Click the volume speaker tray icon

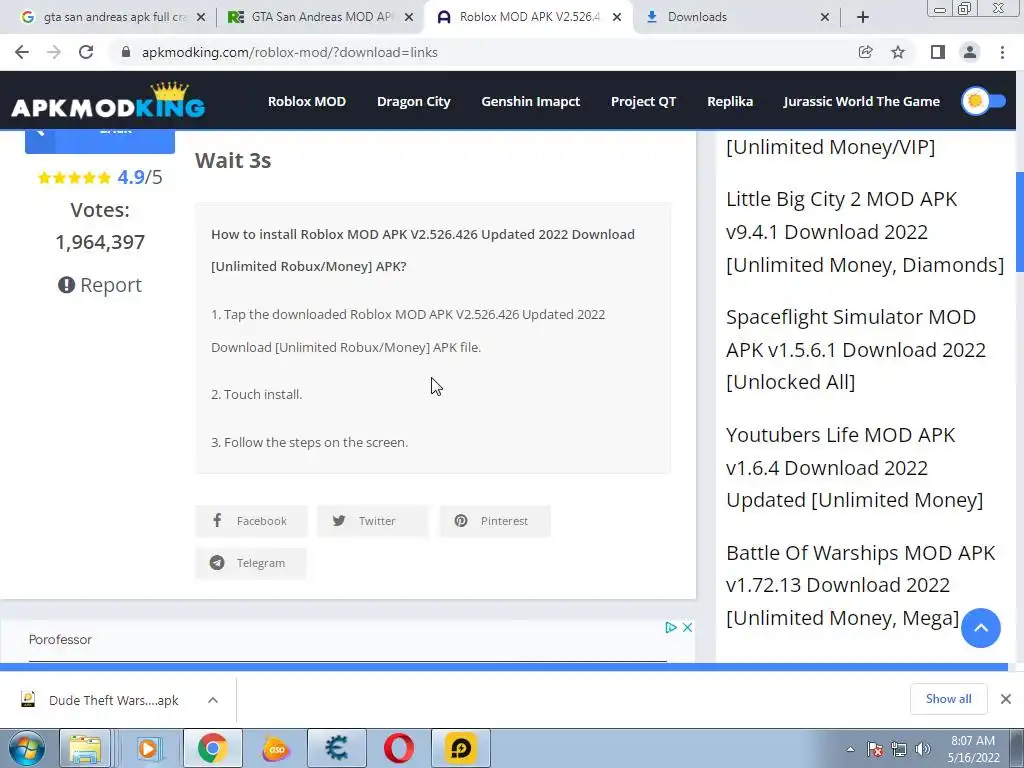[x=923, y=750]
